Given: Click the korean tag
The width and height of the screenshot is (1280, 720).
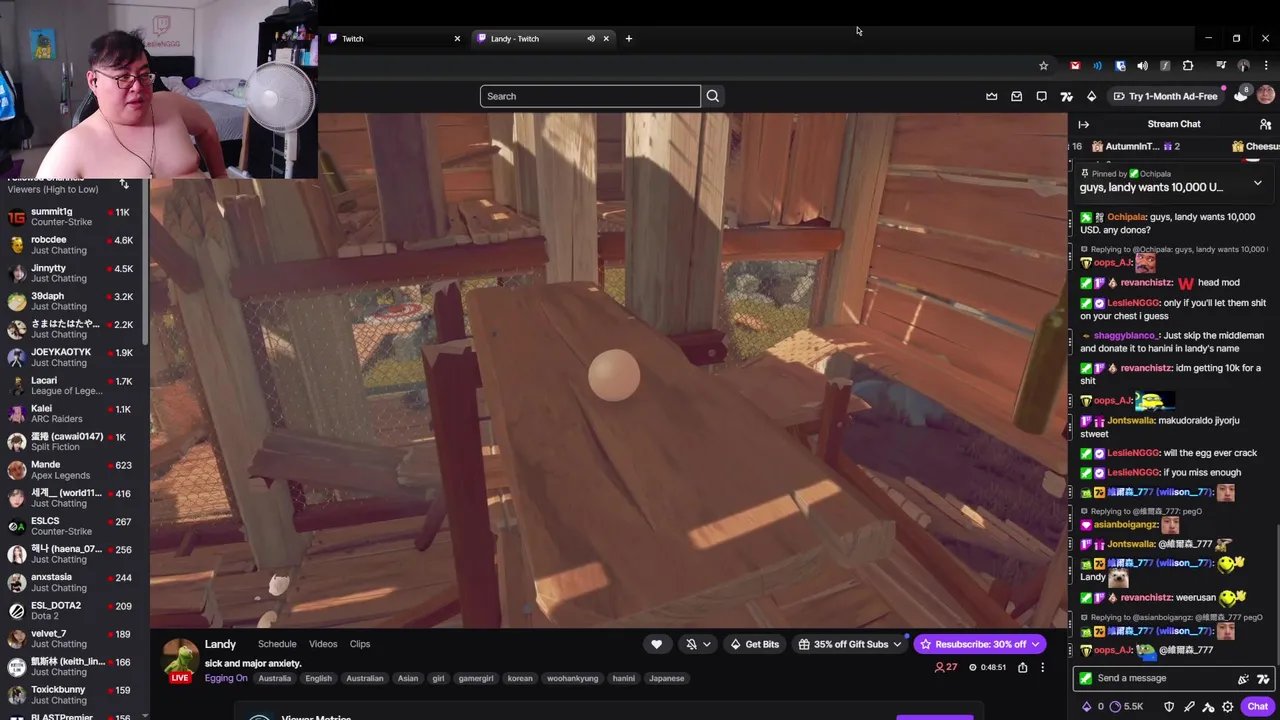Looking at the screenshot, I should (x=520, y=678).
